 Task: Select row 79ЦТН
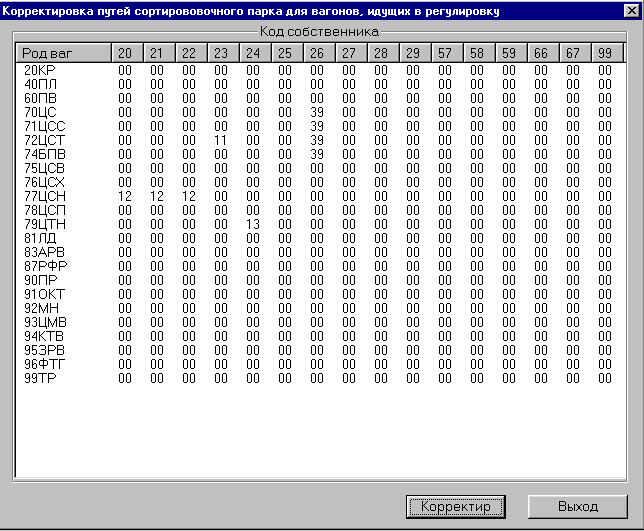320,224
